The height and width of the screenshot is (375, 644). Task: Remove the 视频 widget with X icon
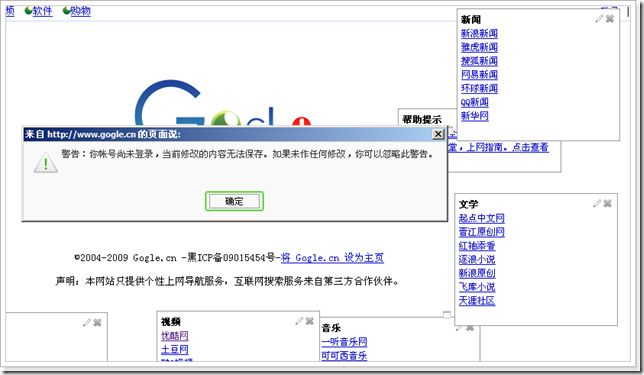310,321
